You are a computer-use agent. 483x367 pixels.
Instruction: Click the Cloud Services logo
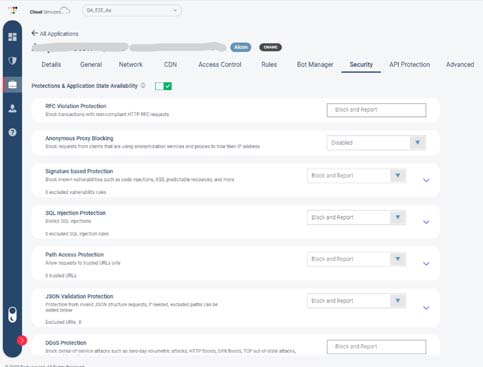pyautogui.click(x=49, y=11)
